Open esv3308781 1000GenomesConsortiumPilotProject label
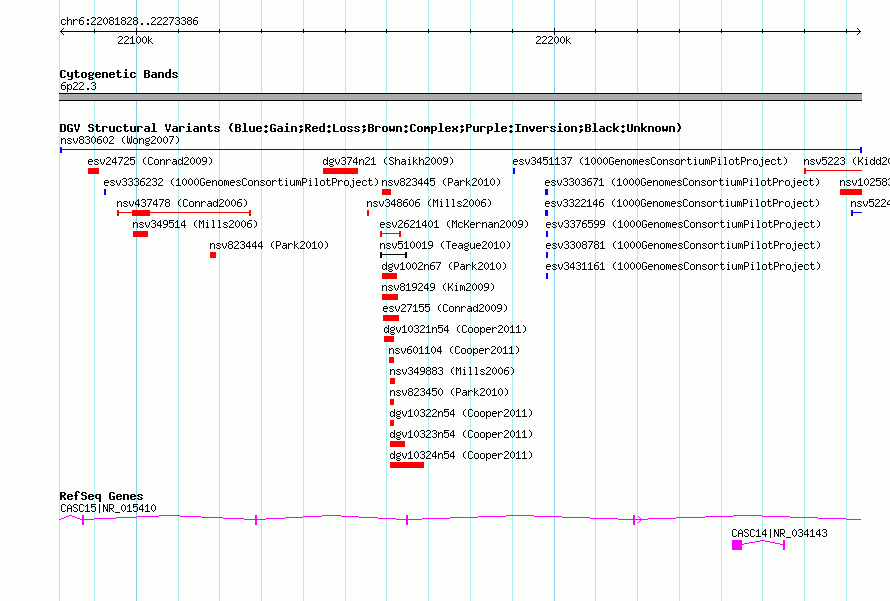Screen dimensions: 890x601 [683, 245]
